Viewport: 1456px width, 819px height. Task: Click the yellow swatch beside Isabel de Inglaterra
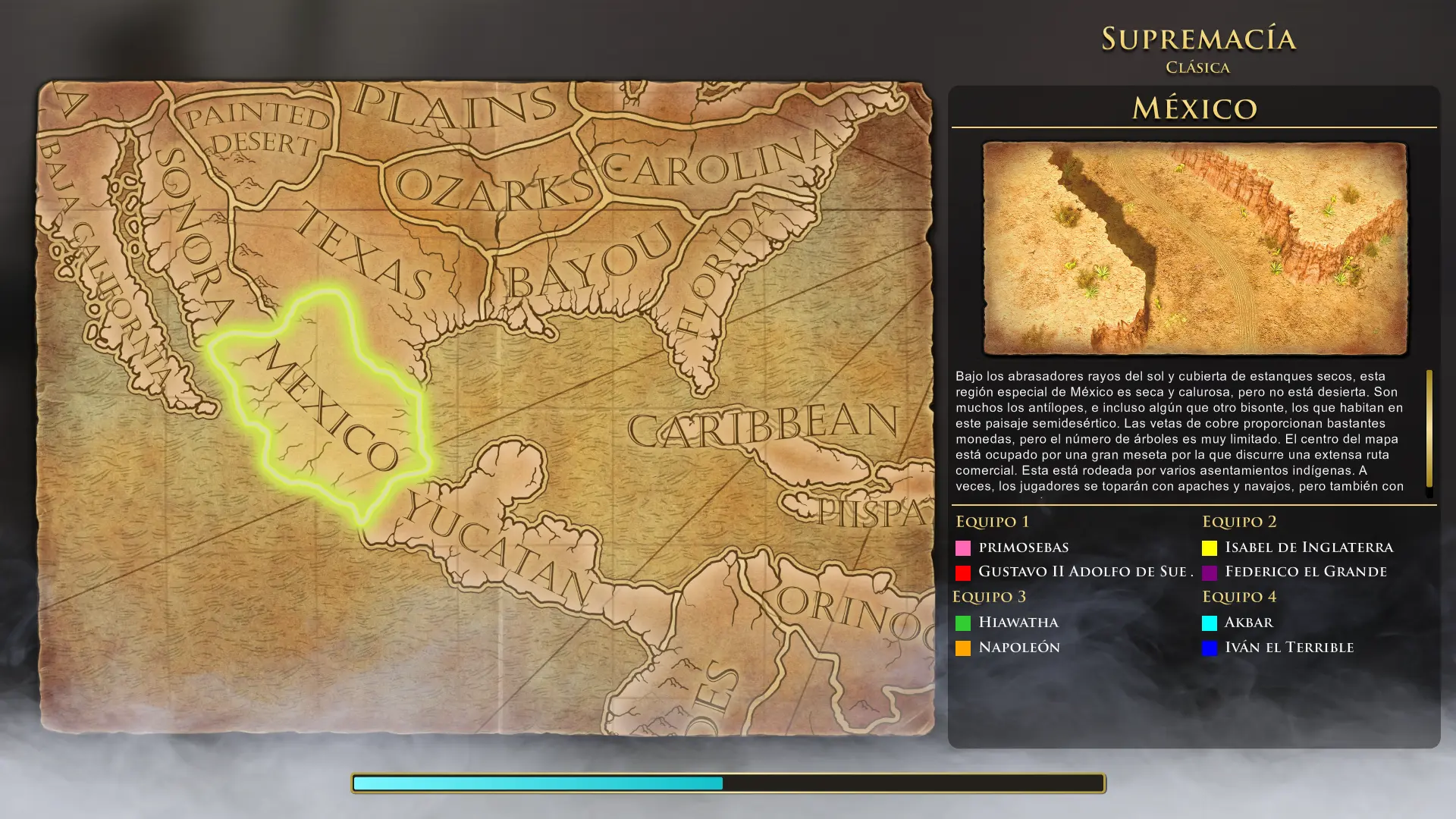pyautogui.click(x=1210, y=548)
